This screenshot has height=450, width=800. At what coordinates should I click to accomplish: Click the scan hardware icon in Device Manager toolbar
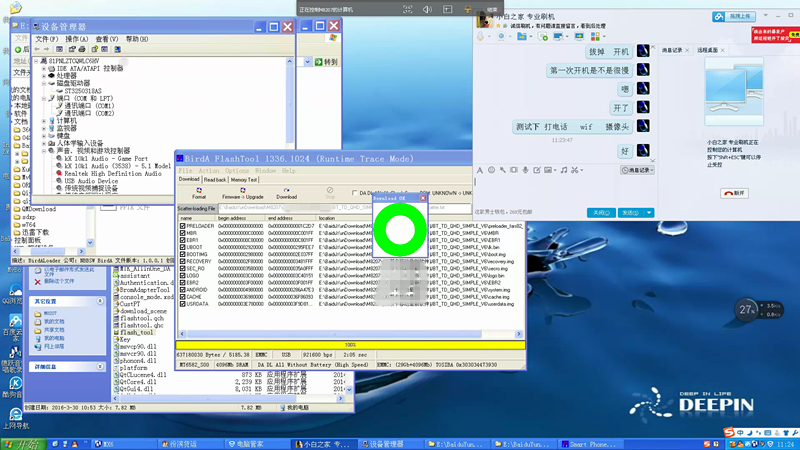(x=117, y=49)
